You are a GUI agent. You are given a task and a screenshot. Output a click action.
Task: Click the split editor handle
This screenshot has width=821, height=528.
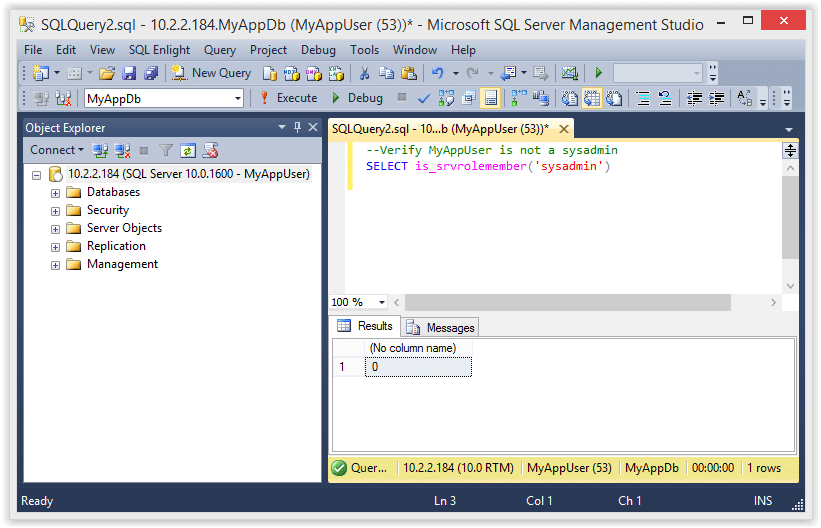[790, 151]
